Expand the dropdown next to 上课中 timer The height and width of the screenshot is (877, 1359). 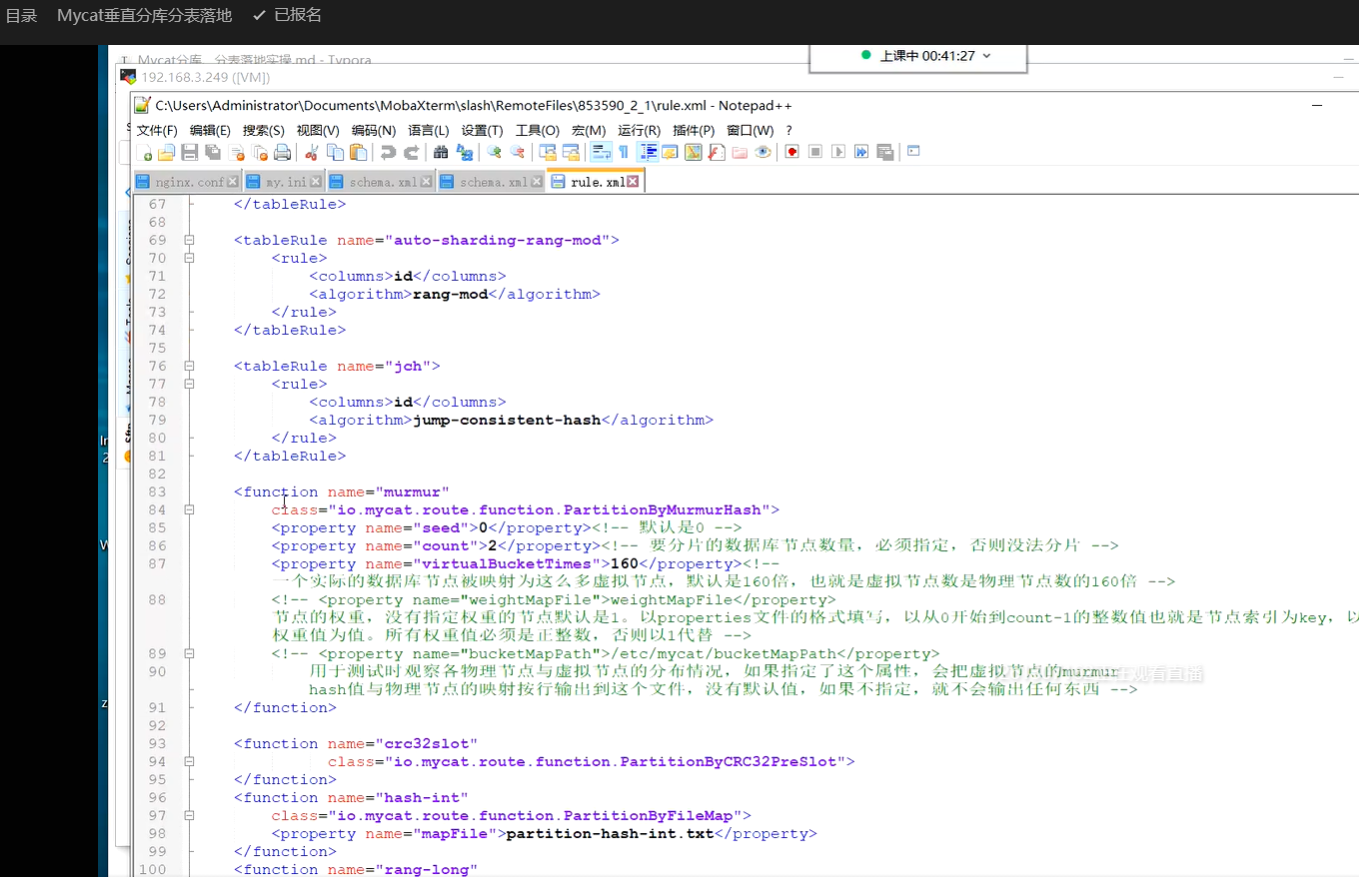point(985,57)
